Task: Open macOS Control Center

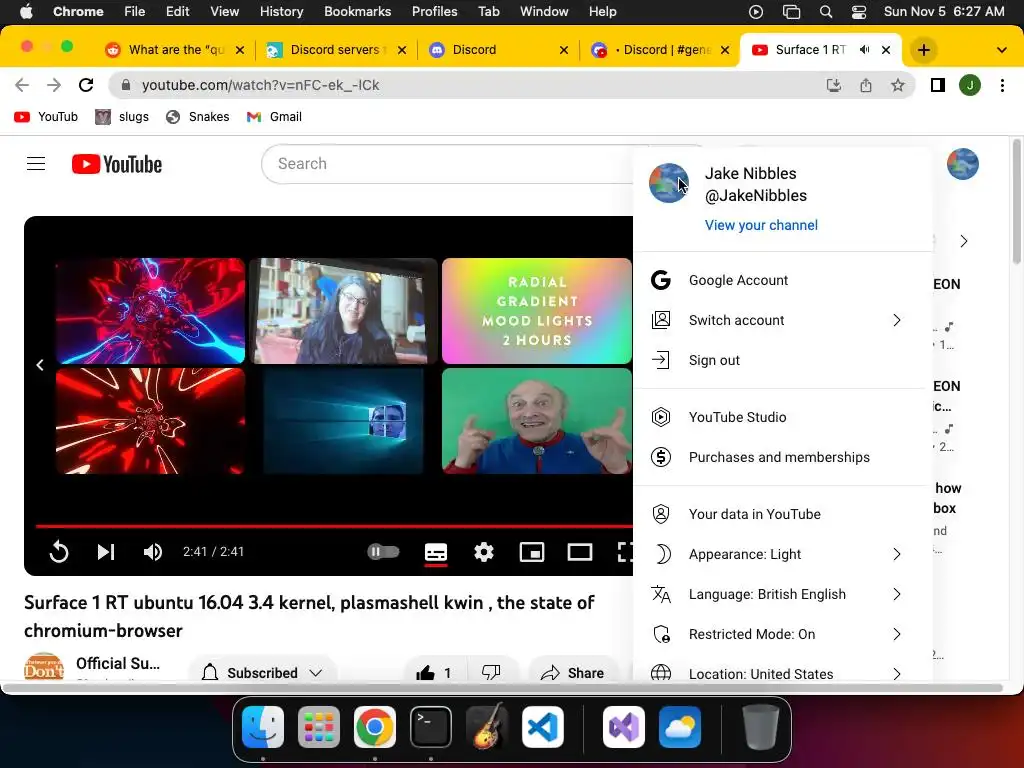Action: (859, 11)
